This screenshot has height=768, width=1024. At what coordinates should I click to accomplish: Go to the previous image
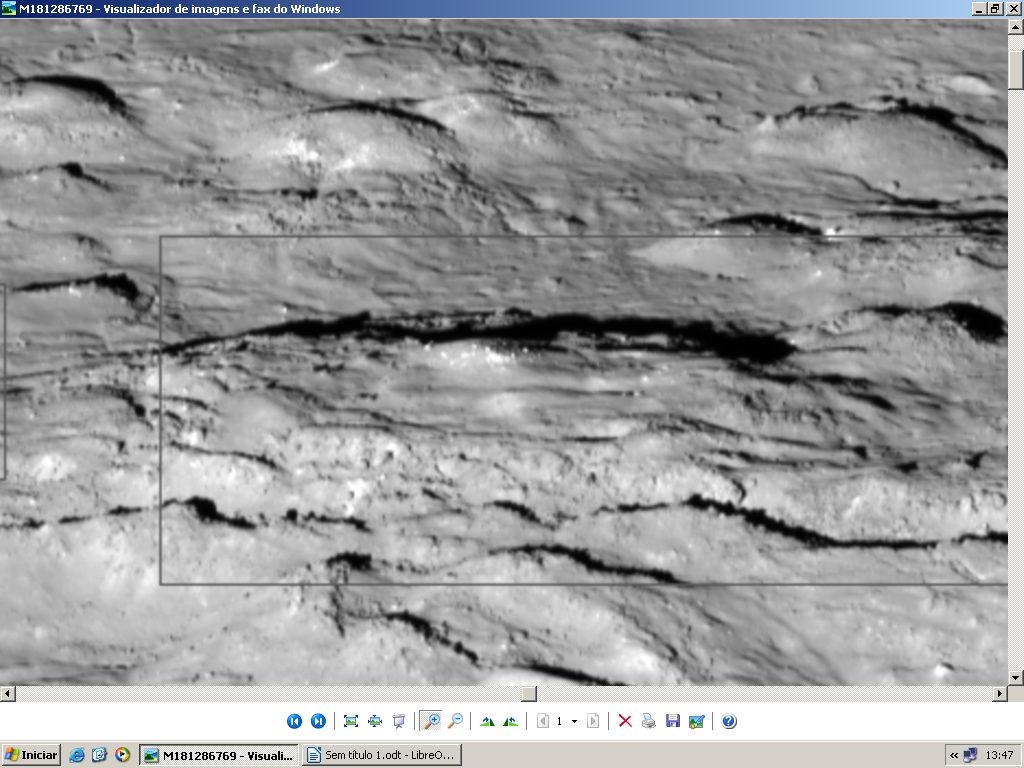294,721
